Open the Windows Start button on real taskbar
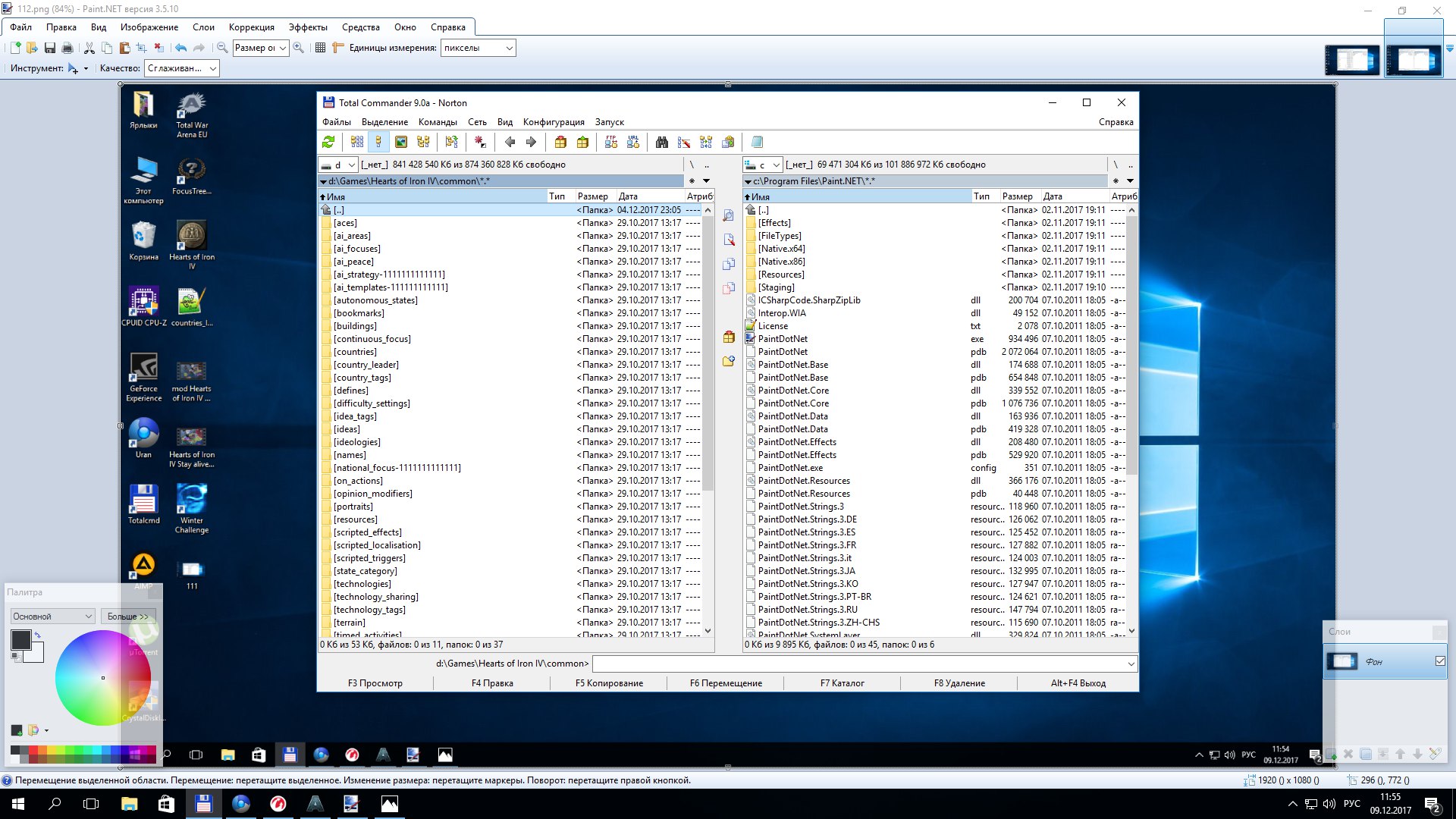 (18, 804)
